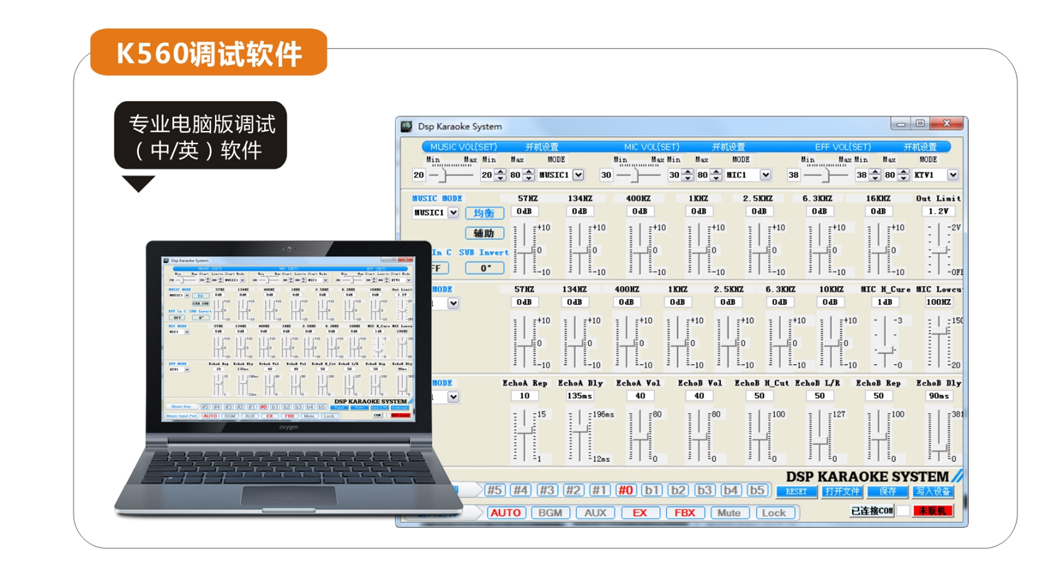Click the 辅助 auxiliary button

(x=484, y=233)
